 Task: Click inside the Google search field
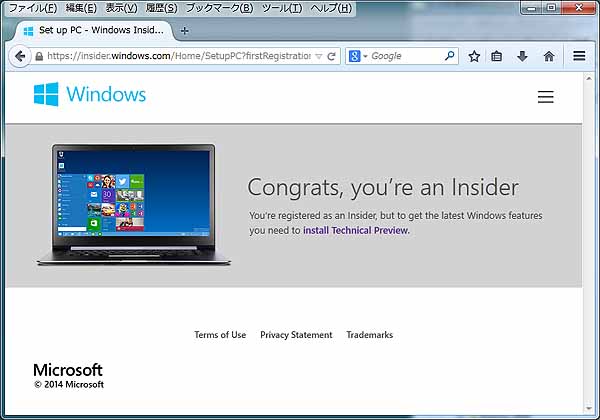(405, 56)
